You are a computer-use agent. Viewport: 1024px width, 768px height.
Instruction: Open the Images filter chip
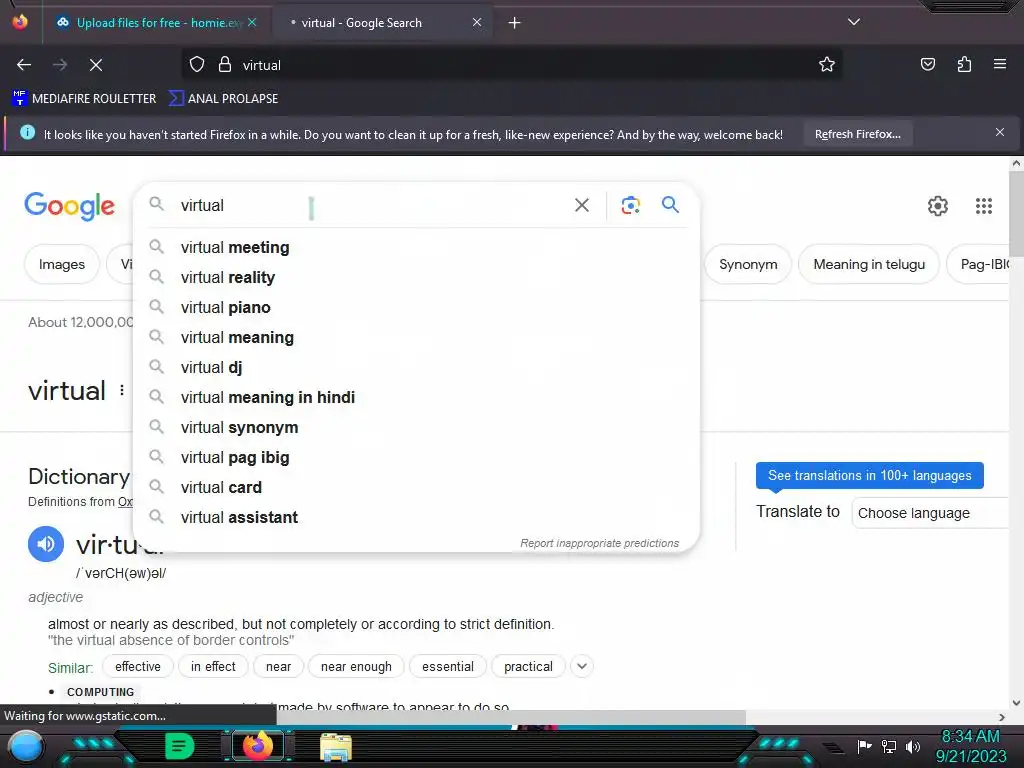point(62,264)
